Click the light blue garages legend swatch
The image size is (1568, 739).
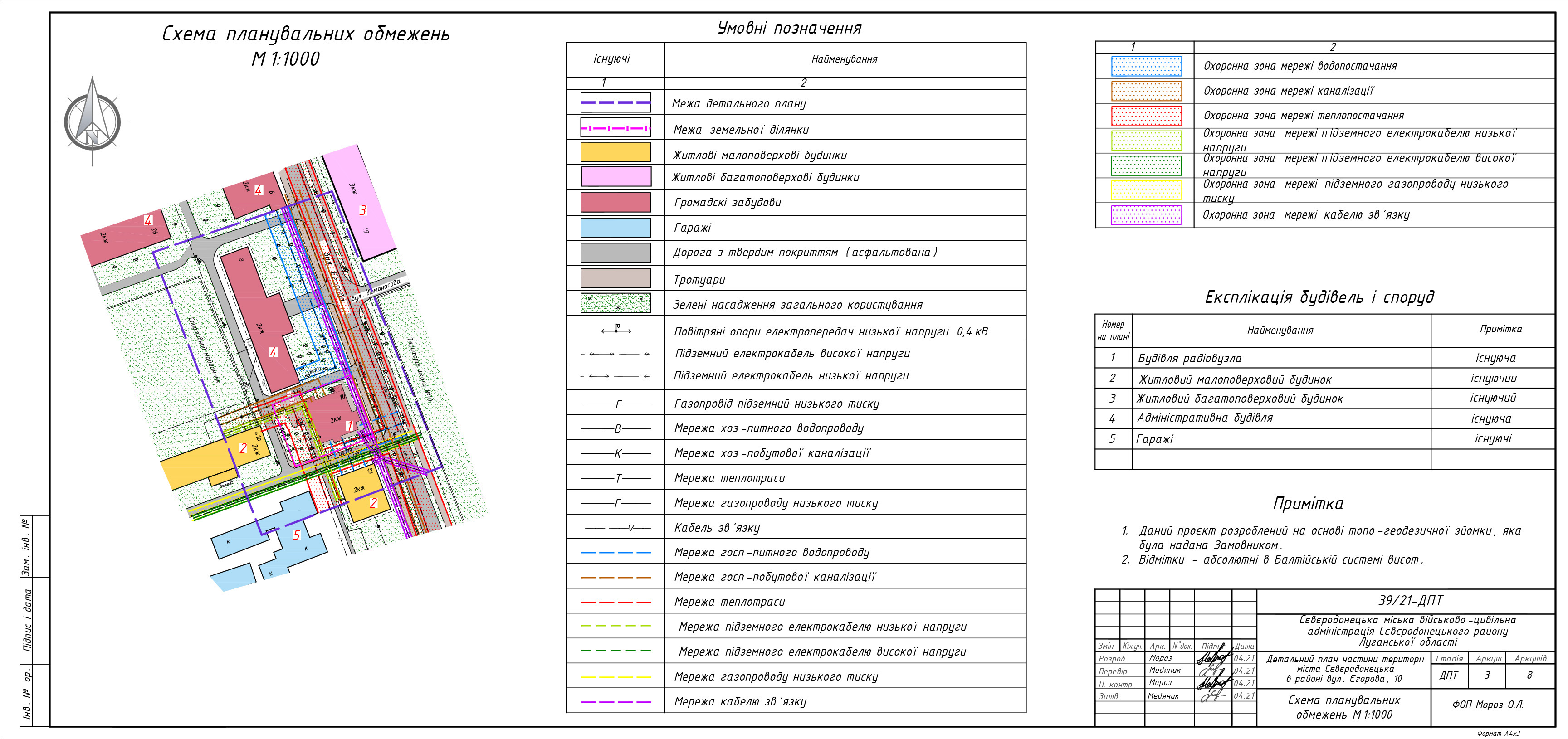[x=615, y=228]
